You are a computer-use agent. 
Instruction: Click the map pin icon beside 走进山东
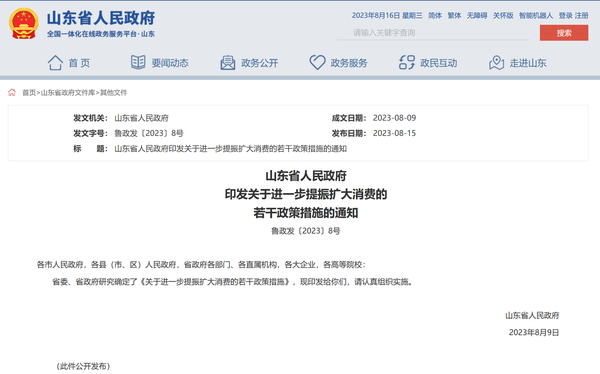[496, 63]
